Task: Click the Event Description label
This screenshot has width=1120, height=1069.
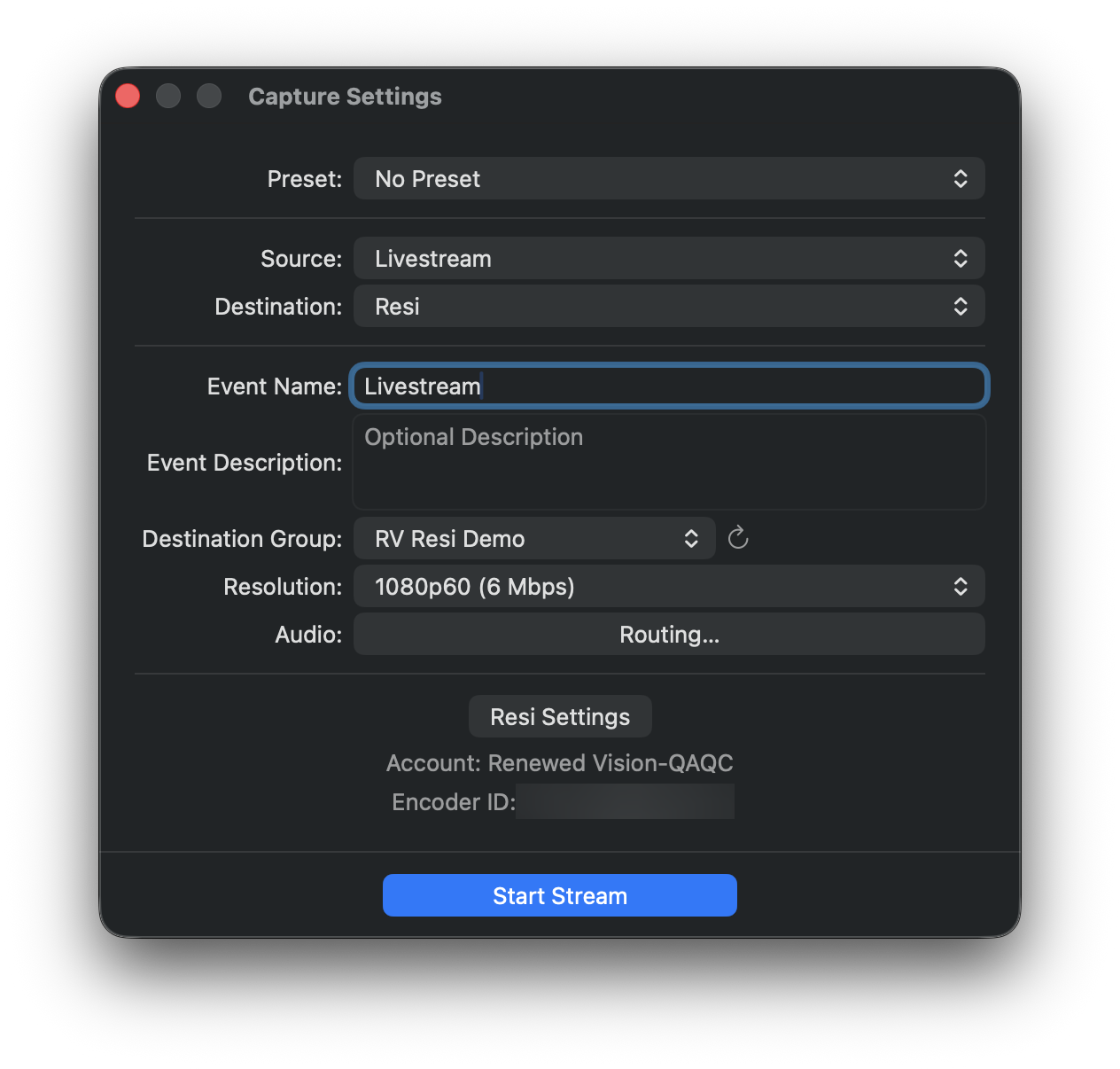Action: tap(245, 463)
